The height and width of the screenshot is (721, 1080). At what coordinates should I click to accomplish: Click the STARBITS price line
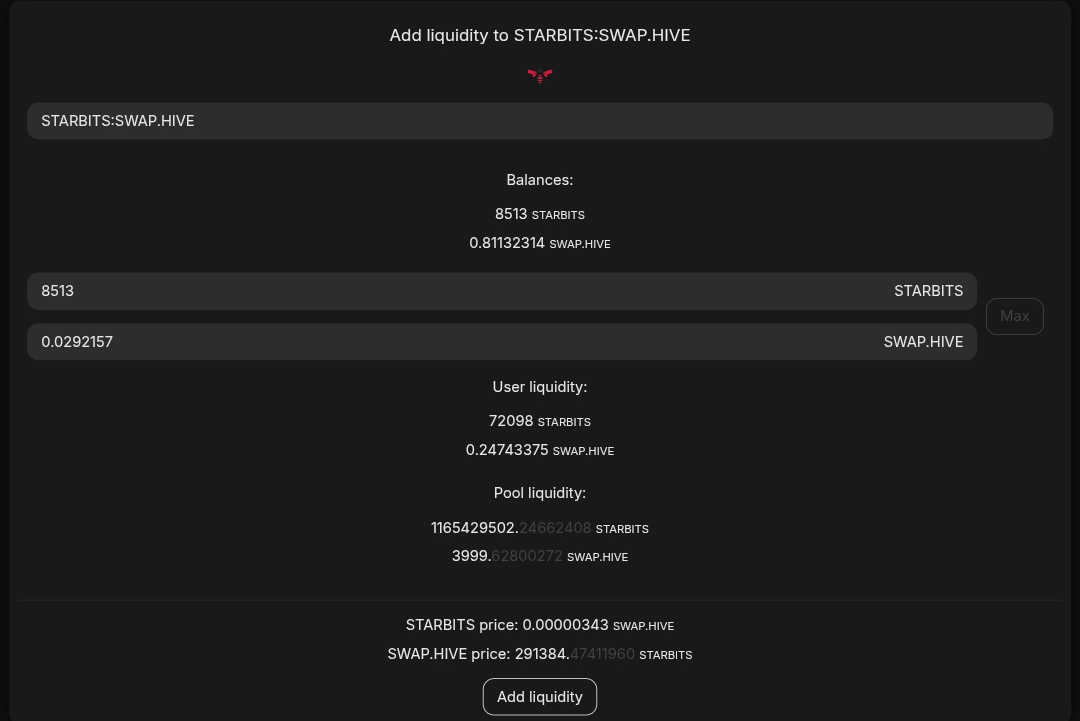click(540, 625)
